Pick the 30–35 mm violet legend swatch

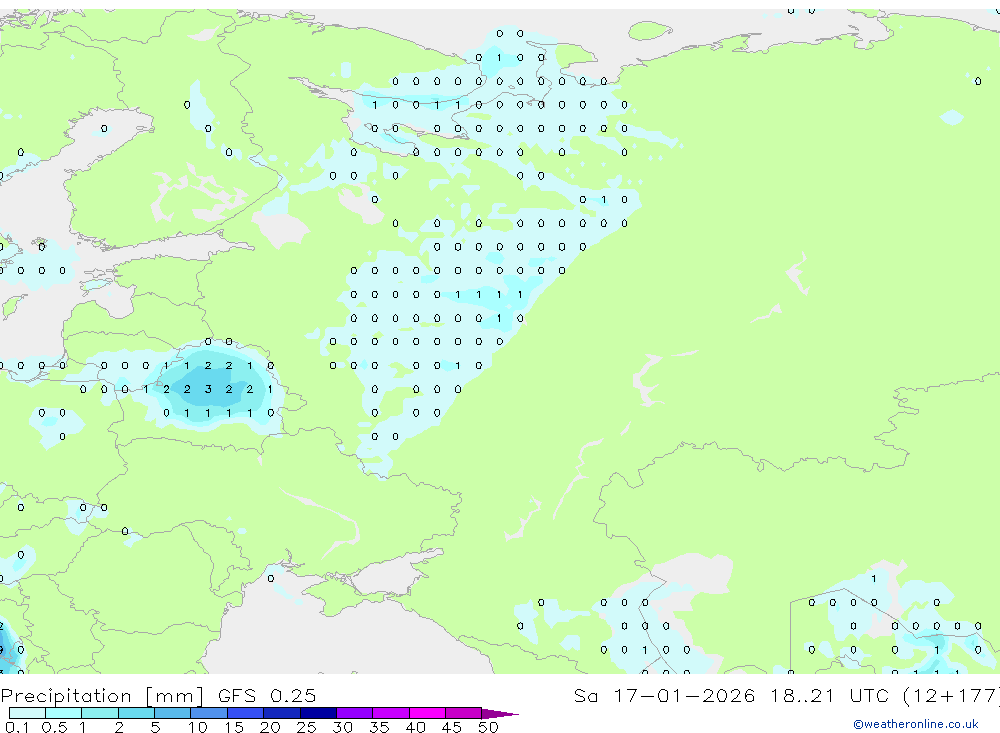355,713
